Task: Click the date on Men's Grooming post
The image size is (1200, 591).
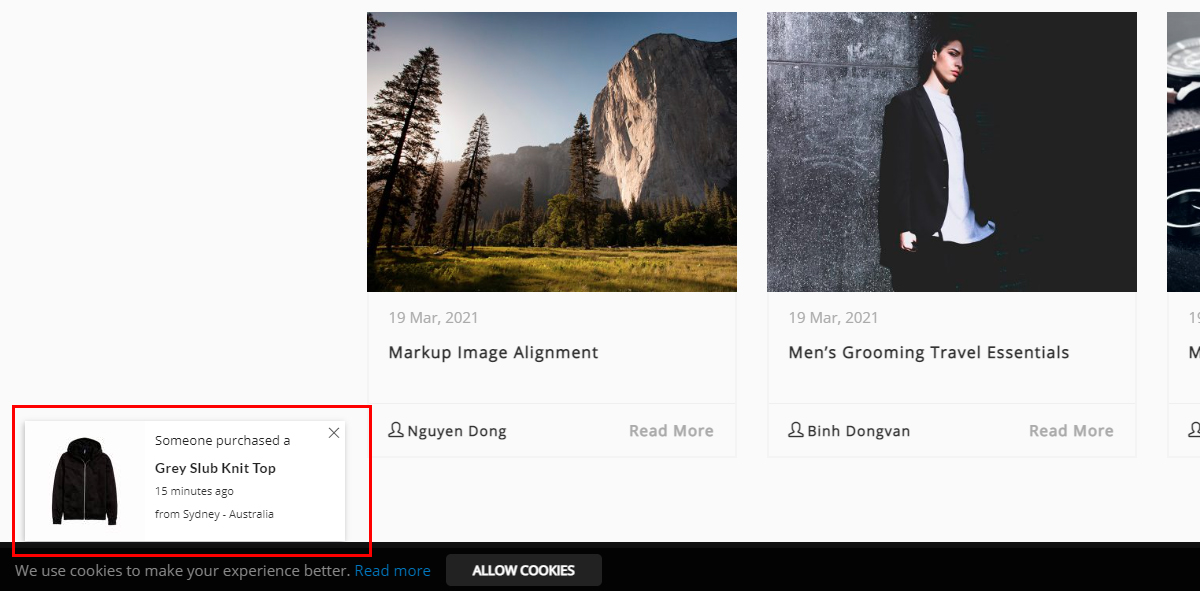Action: coord(833,318)
